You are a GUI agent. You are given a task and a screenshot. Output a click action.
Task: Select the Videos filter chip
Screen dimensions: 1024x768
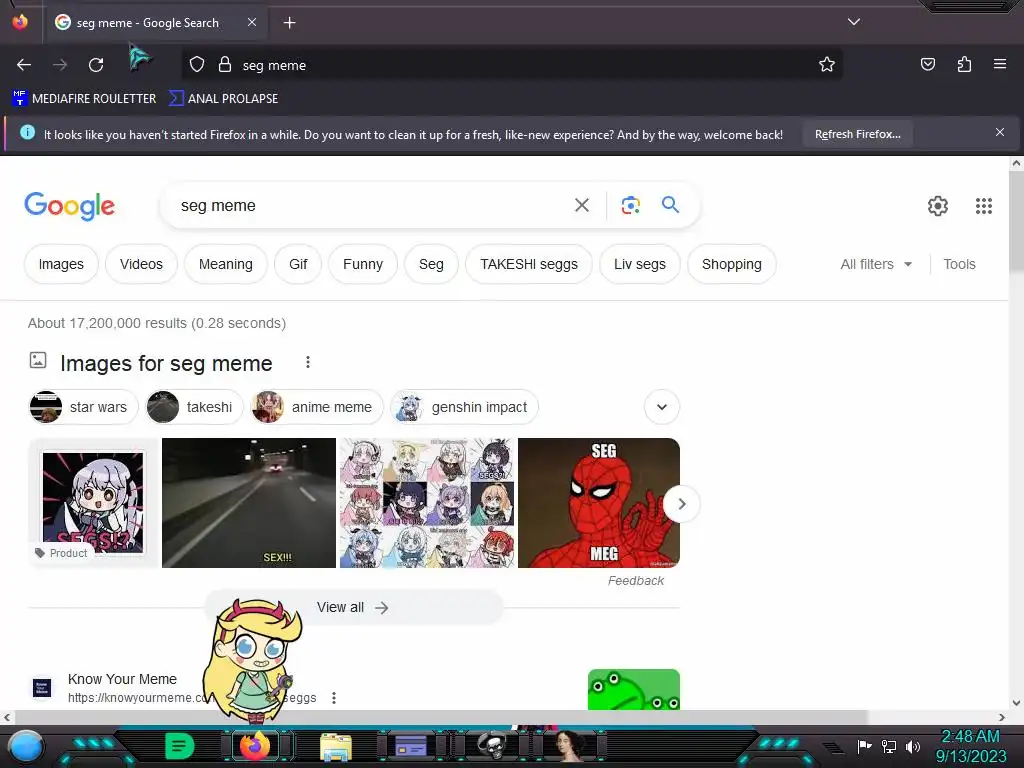click(141, 264)
